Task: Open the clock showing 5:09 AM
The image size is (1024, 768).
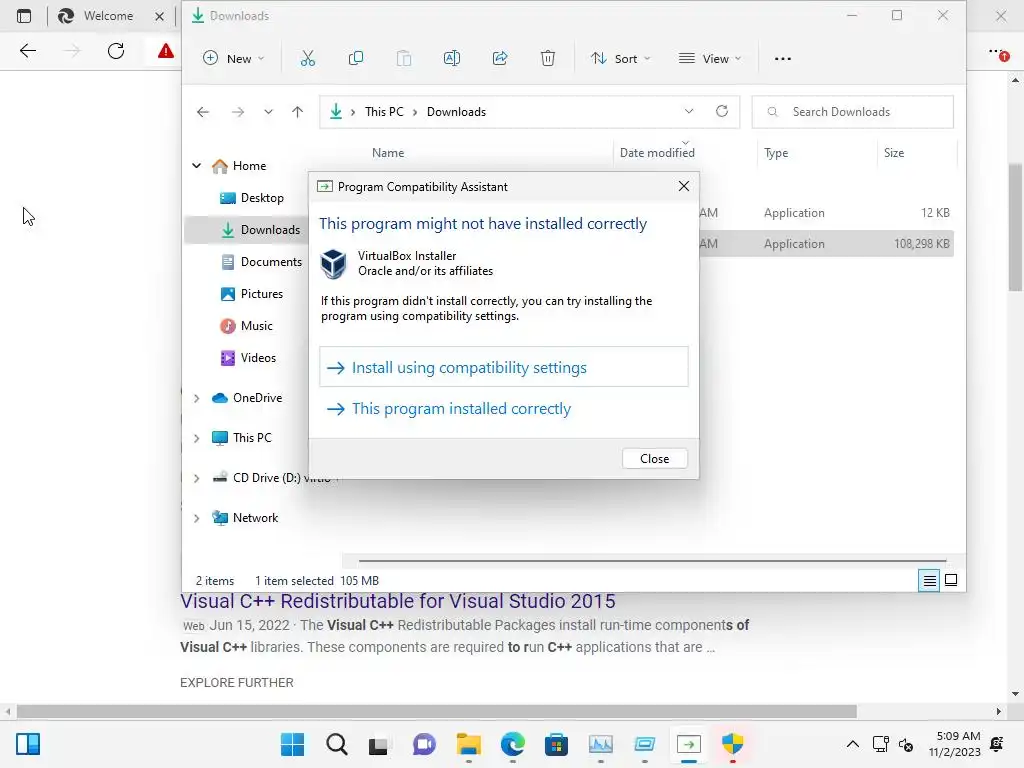Action: (x=955, y=744)
